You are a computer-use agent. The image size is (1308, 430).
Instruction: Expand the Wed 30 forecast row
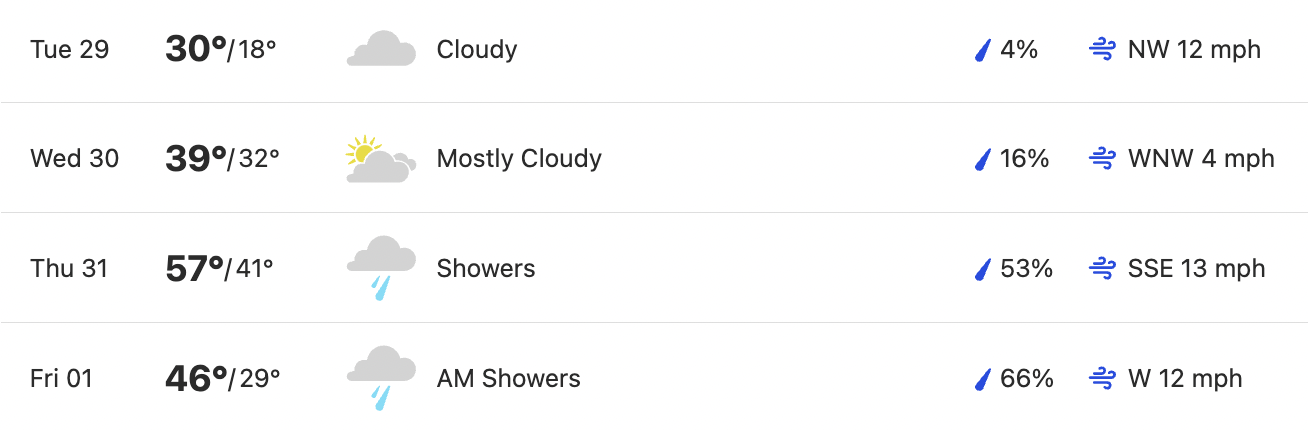point(654,158)
